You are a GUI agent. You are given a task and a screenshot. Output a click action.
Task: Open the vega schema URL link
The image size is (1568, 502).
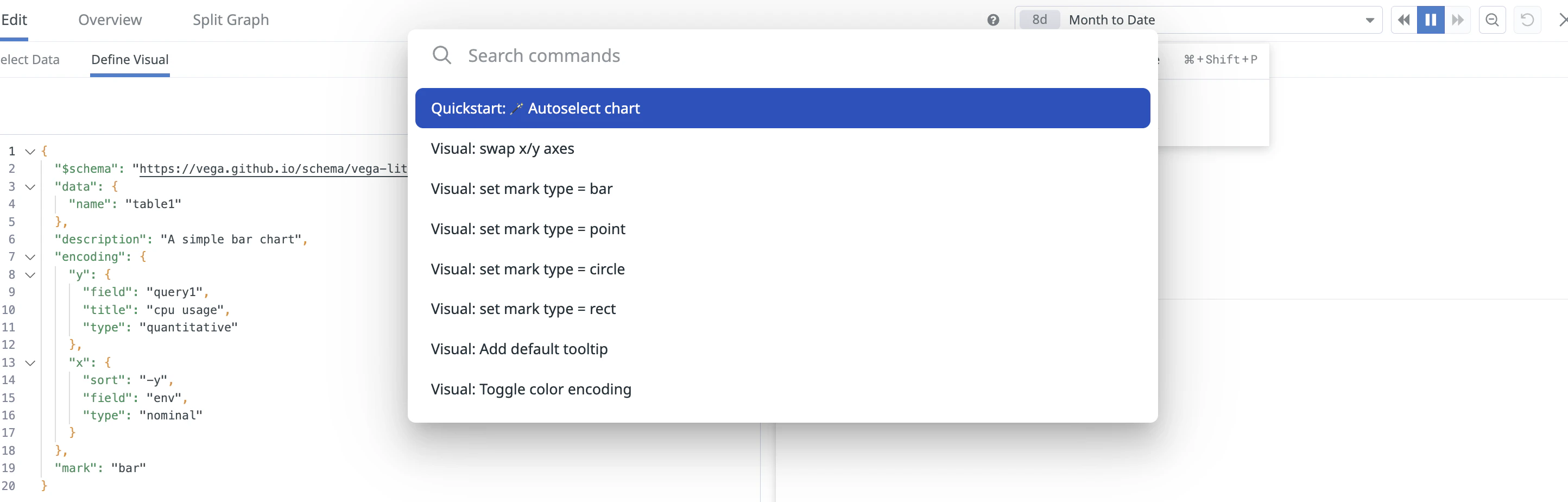tap(273, 169)
